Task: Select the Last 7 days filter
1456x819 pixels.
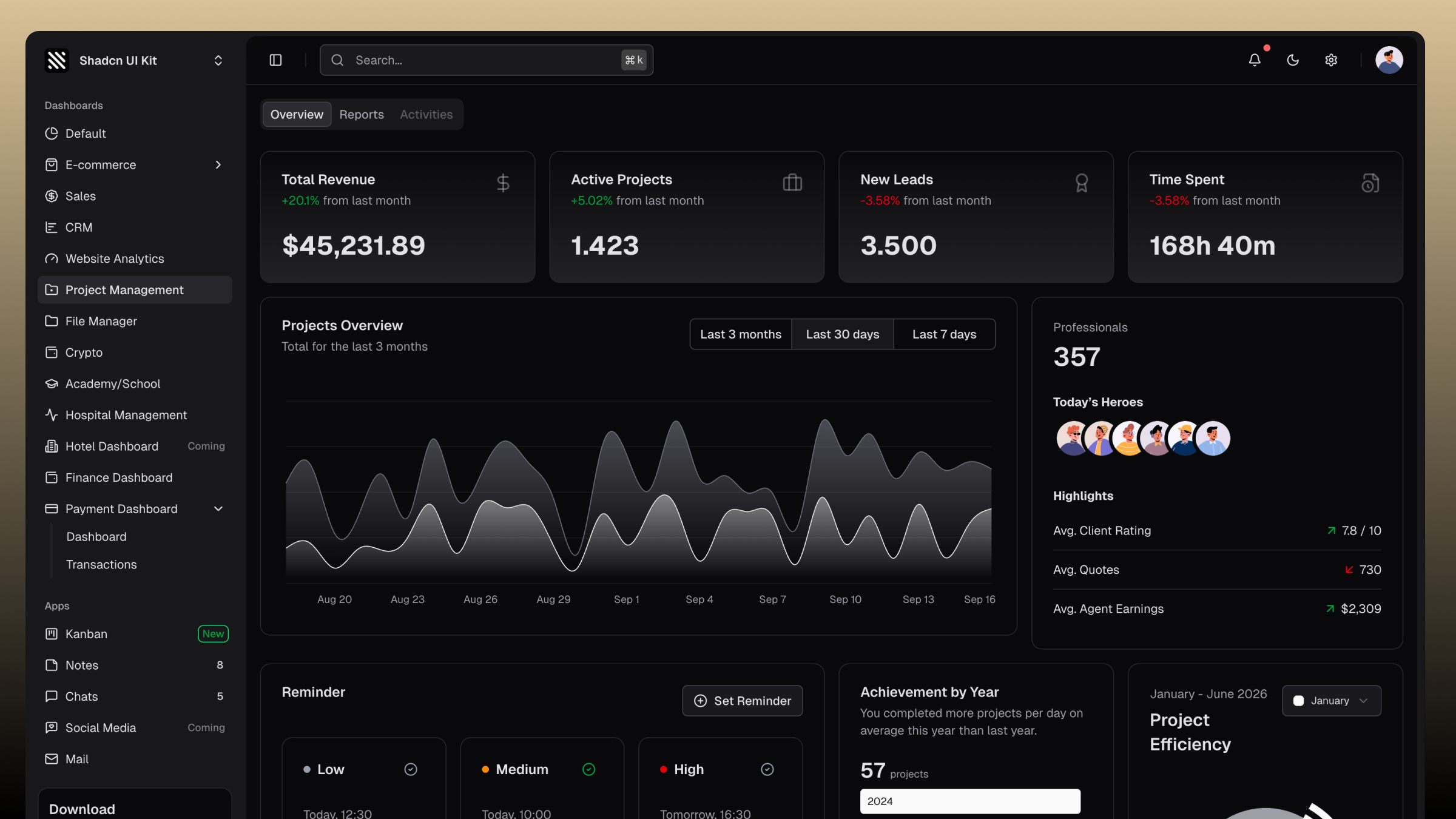Action: coord(944,334)
